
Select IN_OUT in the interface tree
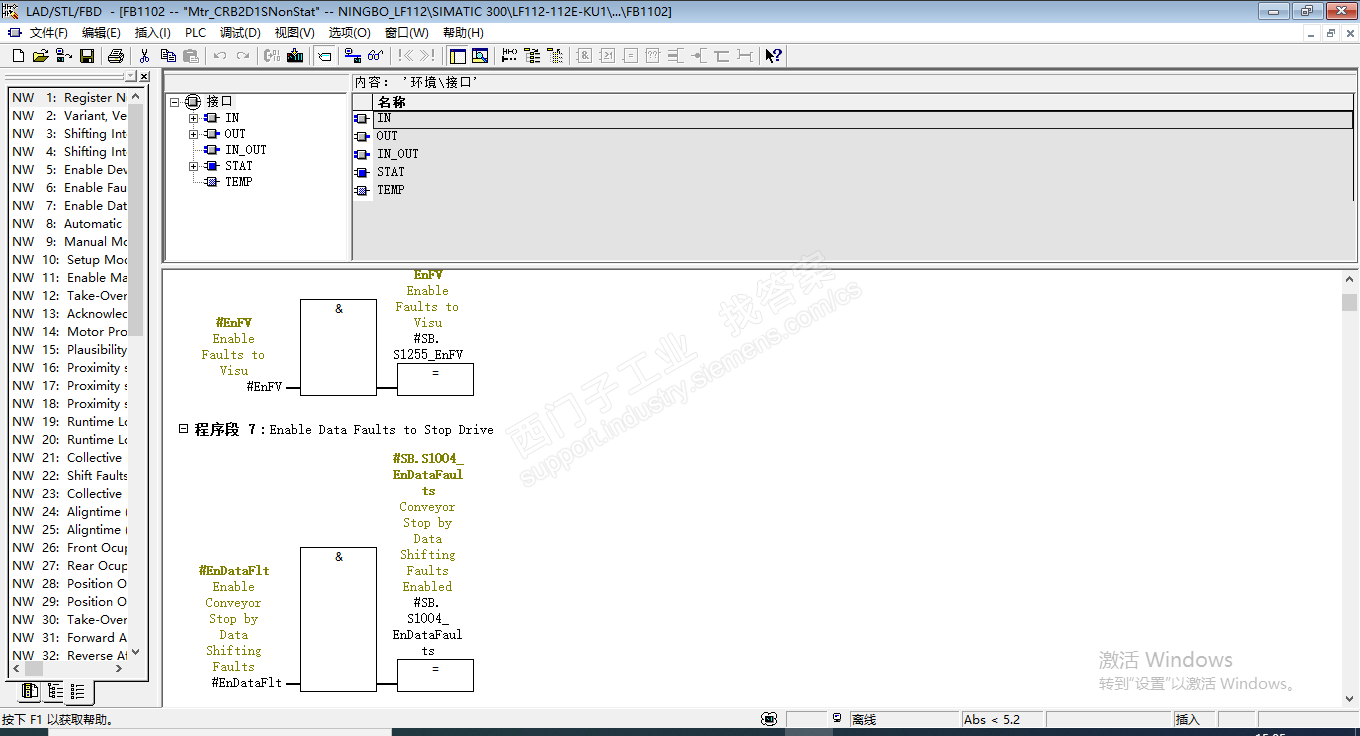(x=245, y=150)
